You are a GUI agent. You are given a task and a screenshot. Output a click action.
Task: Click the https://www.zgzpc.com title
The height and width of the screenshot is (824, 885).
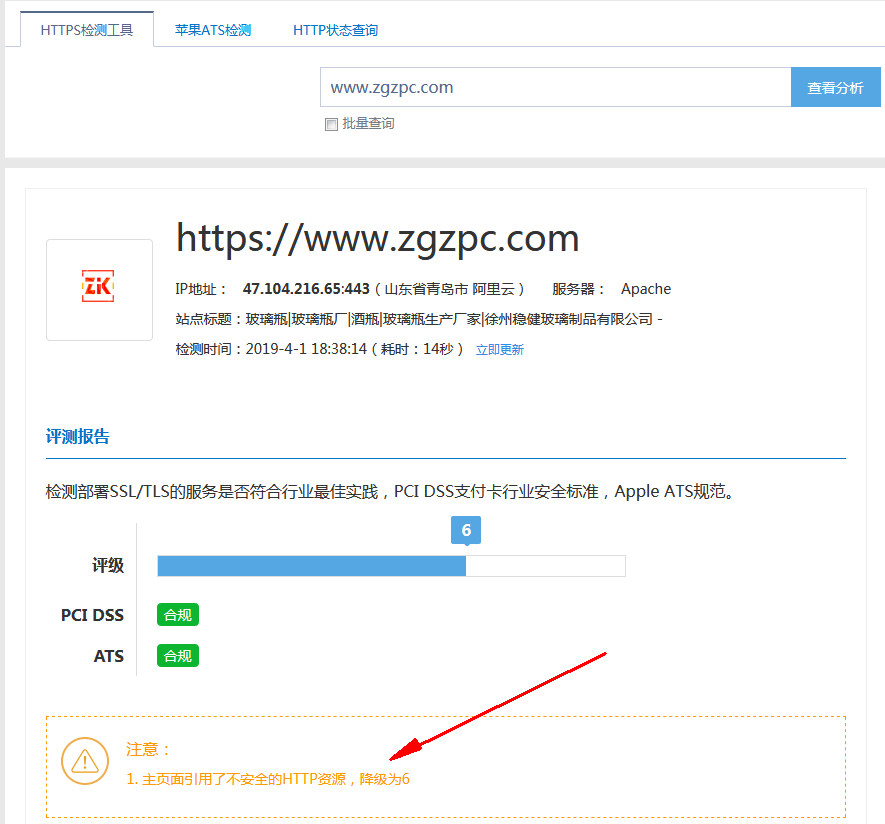click(x=377, y=238)
